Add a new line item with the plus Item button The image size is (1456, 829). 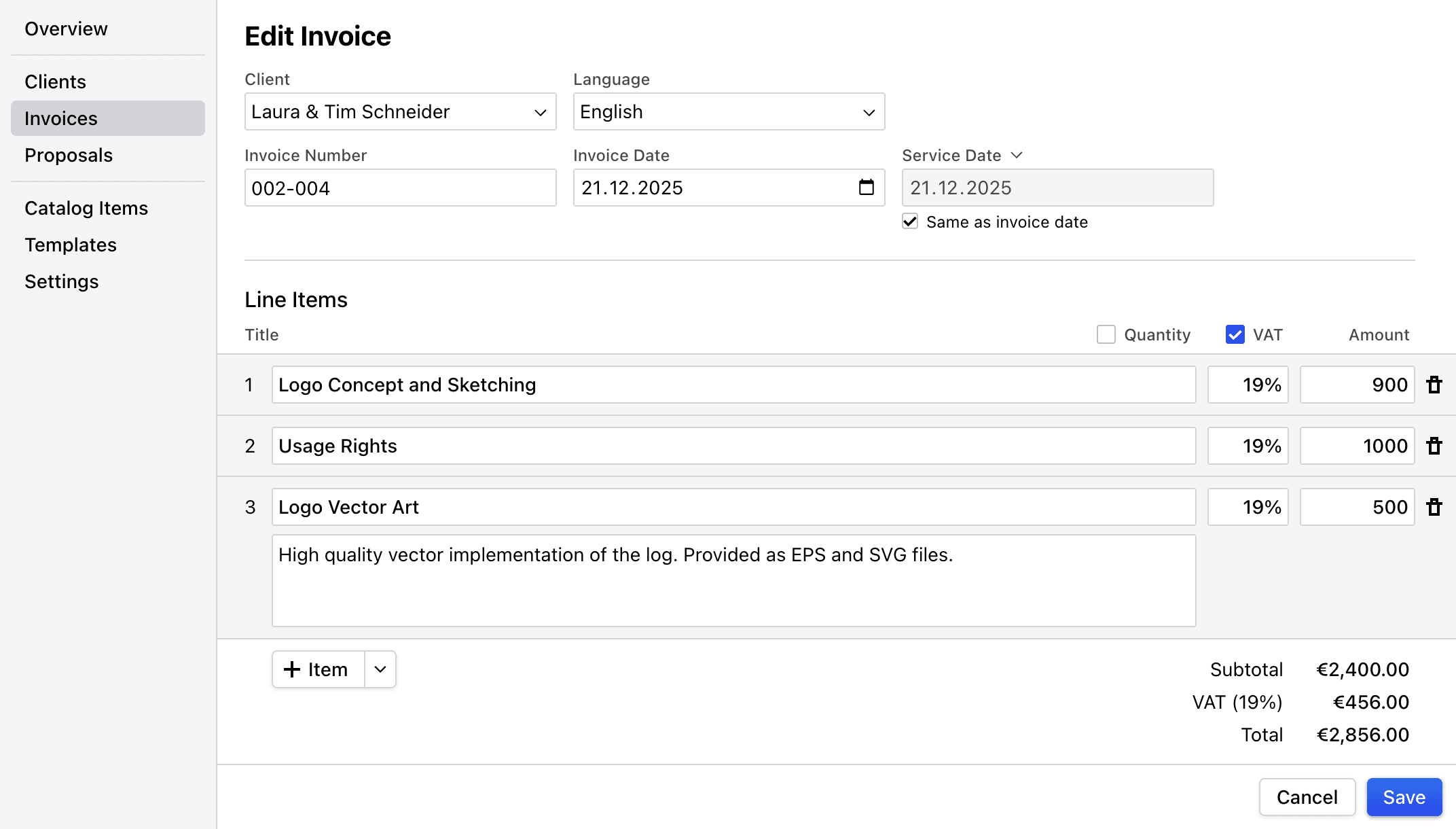click(x=316, y=669)
